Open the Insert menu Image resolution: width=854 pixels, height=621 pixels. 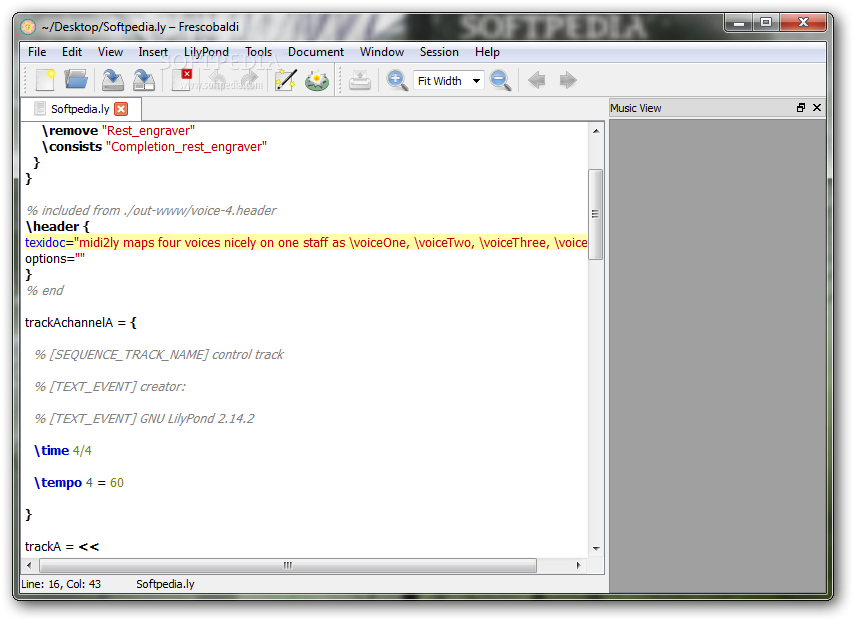tap(152, 52)
